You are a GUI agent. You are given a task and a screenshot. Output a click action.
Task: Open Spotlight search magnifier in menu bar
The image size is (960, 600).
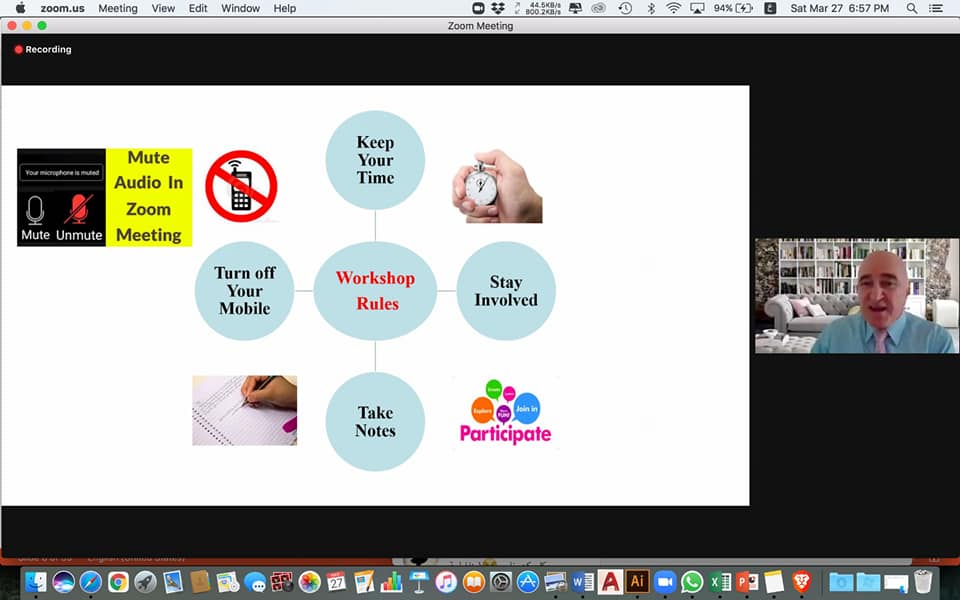pyautogui.click(x=911, y=8)
